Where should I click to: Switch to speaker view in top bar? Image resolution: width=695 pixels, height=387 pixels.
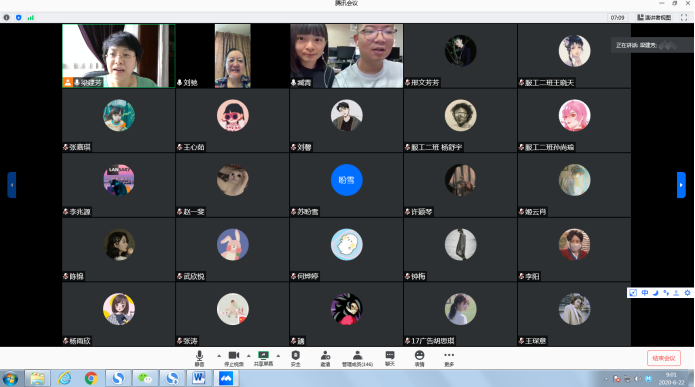tap(654, 17)
